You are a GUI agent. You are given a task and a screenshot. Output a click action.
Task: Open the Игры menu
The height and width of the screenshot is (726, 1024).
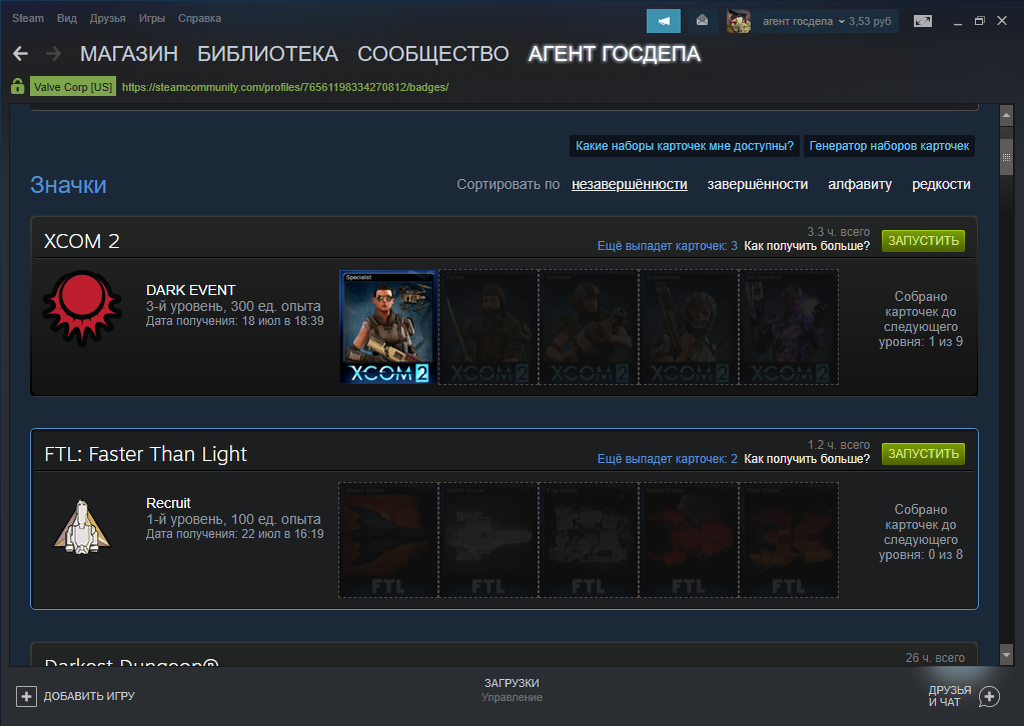point(152,18)
